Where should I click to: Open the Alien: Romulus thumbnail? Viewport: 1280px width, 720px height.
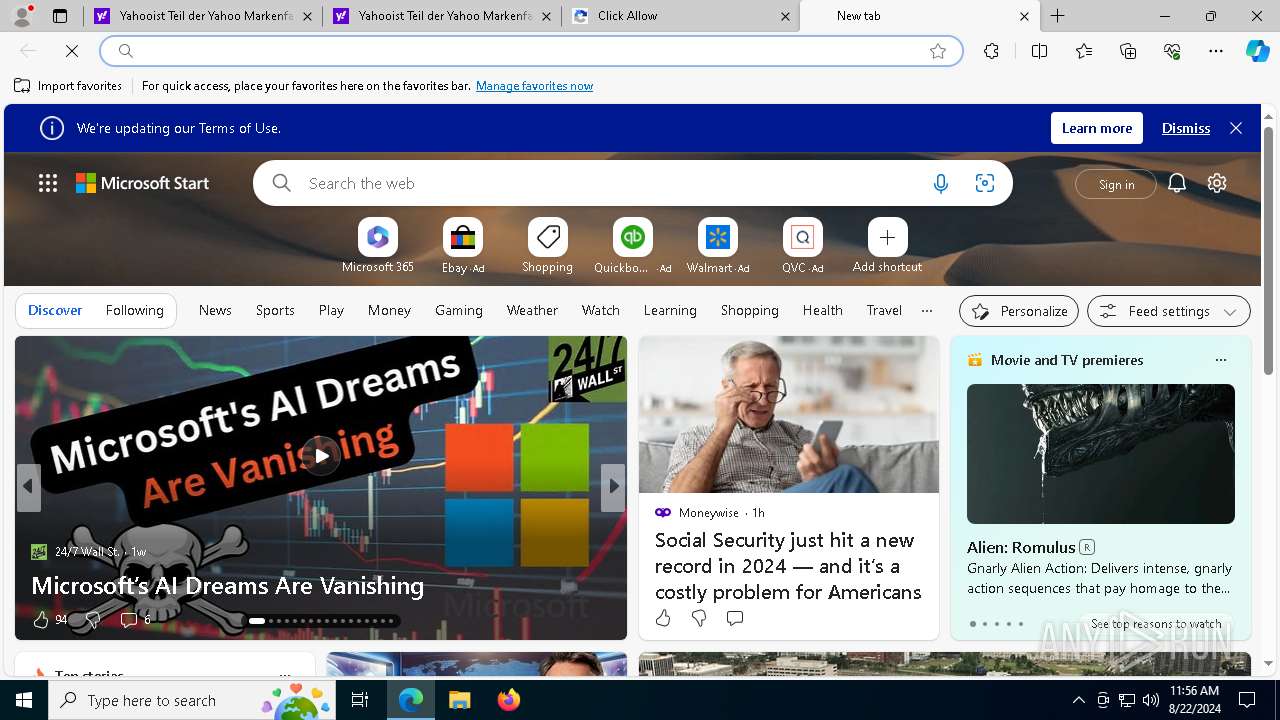pyautogui.click(x=1101, y=454)
